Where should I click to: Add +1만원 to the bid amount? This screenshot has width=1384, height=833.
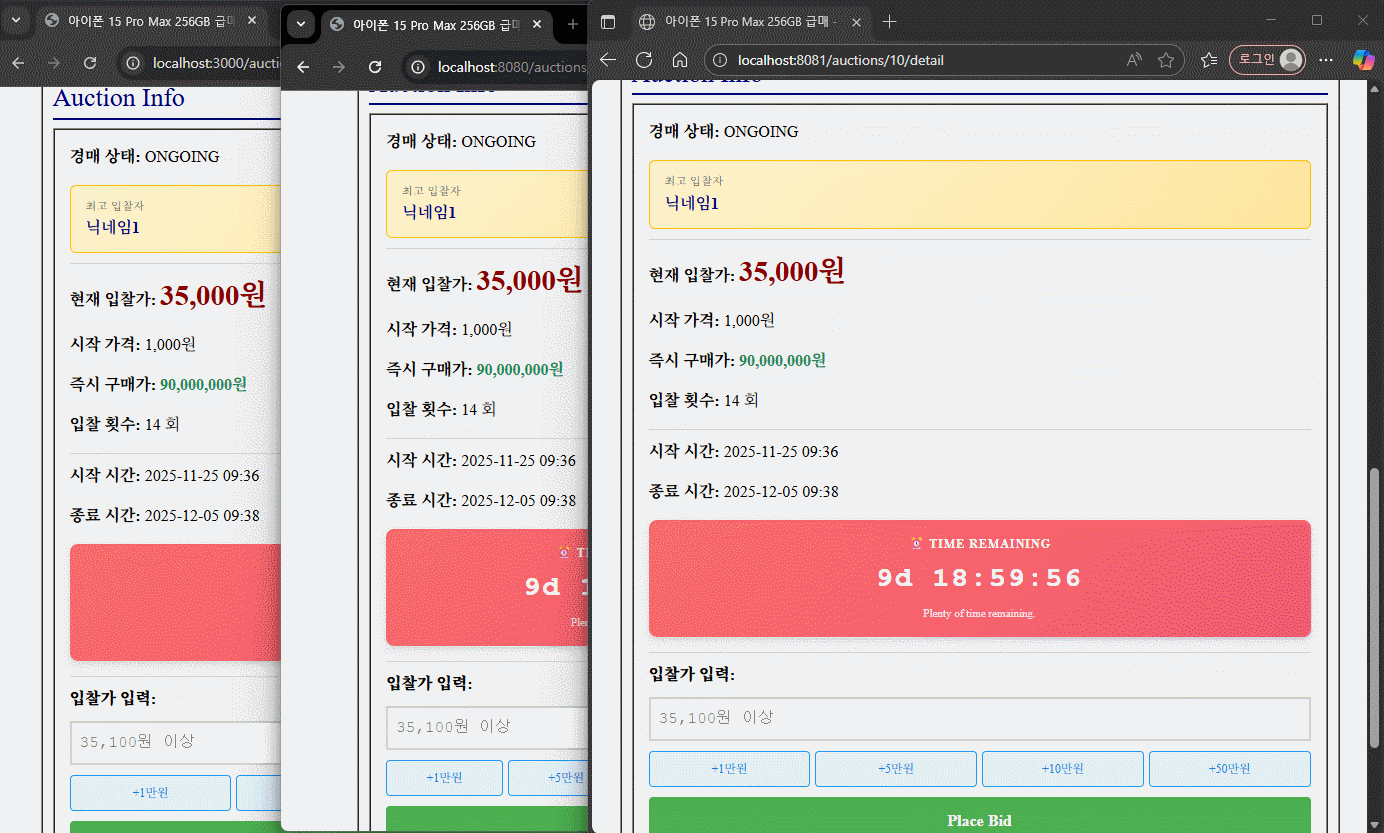point(729,768)
